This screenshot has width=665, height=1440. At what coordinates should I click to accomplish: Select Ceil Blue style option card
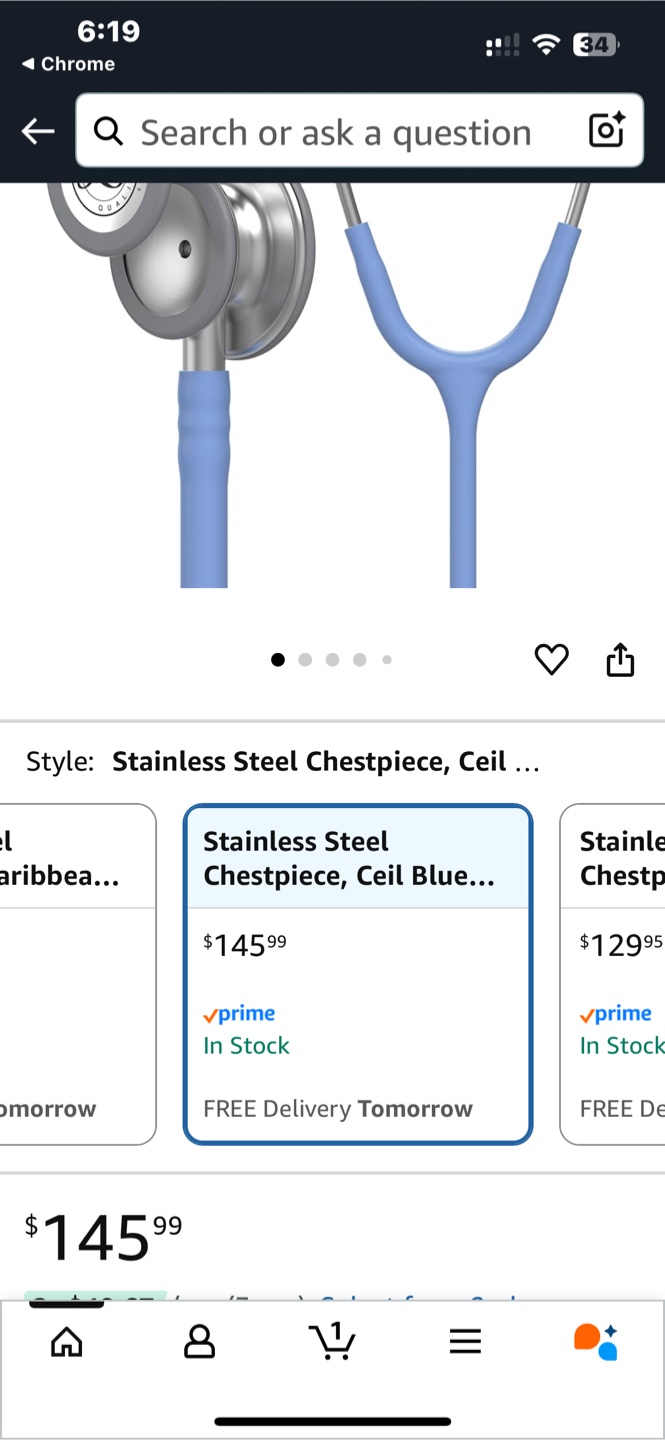[358, 974]
